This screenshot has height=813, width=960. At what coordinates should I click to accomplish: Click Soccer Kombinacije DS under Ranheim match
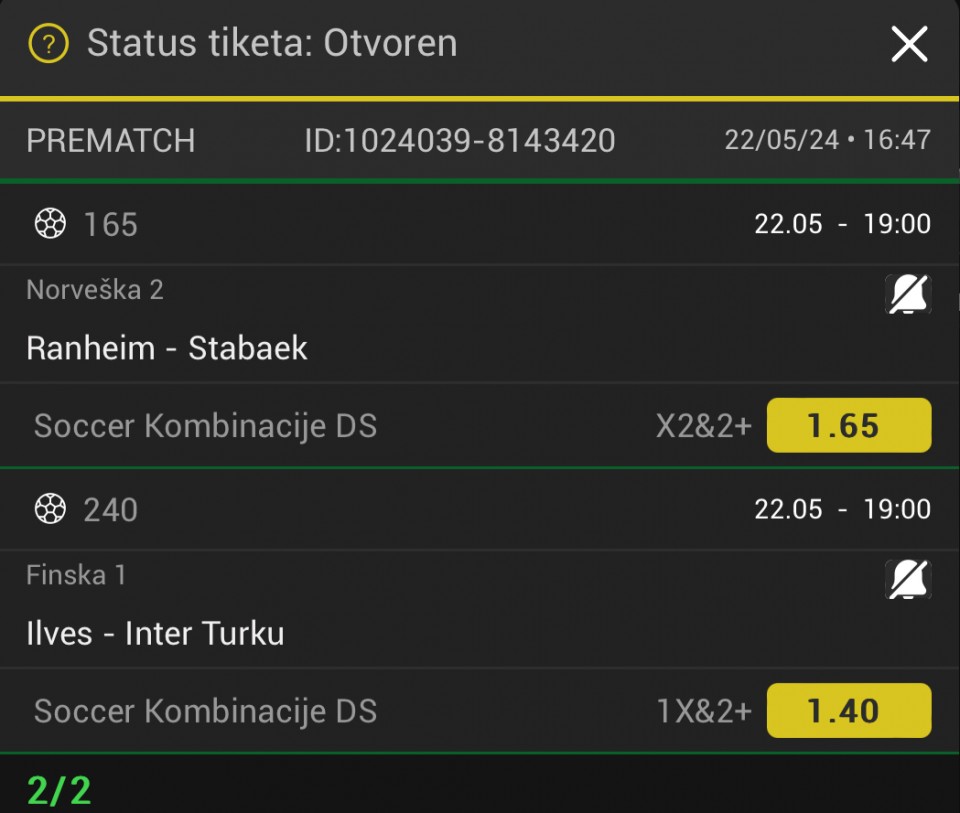point(205,426)
